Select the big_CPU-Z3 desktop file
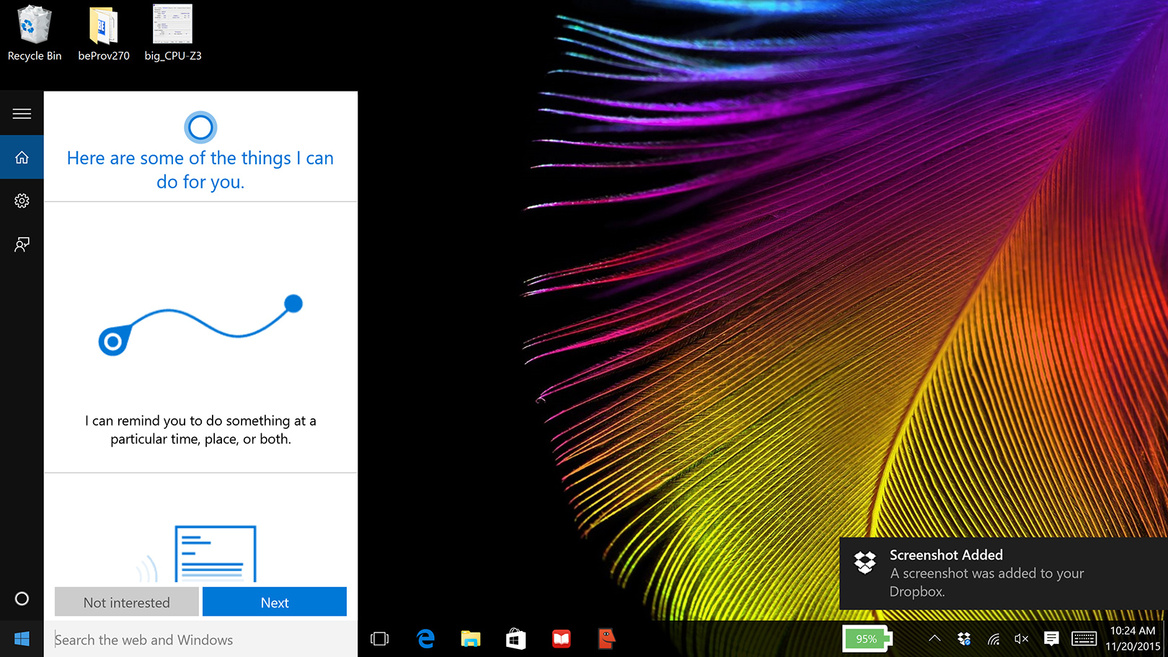Image resolution: width=1168 pixels, height=657 pixels. (x=173, y=34)
